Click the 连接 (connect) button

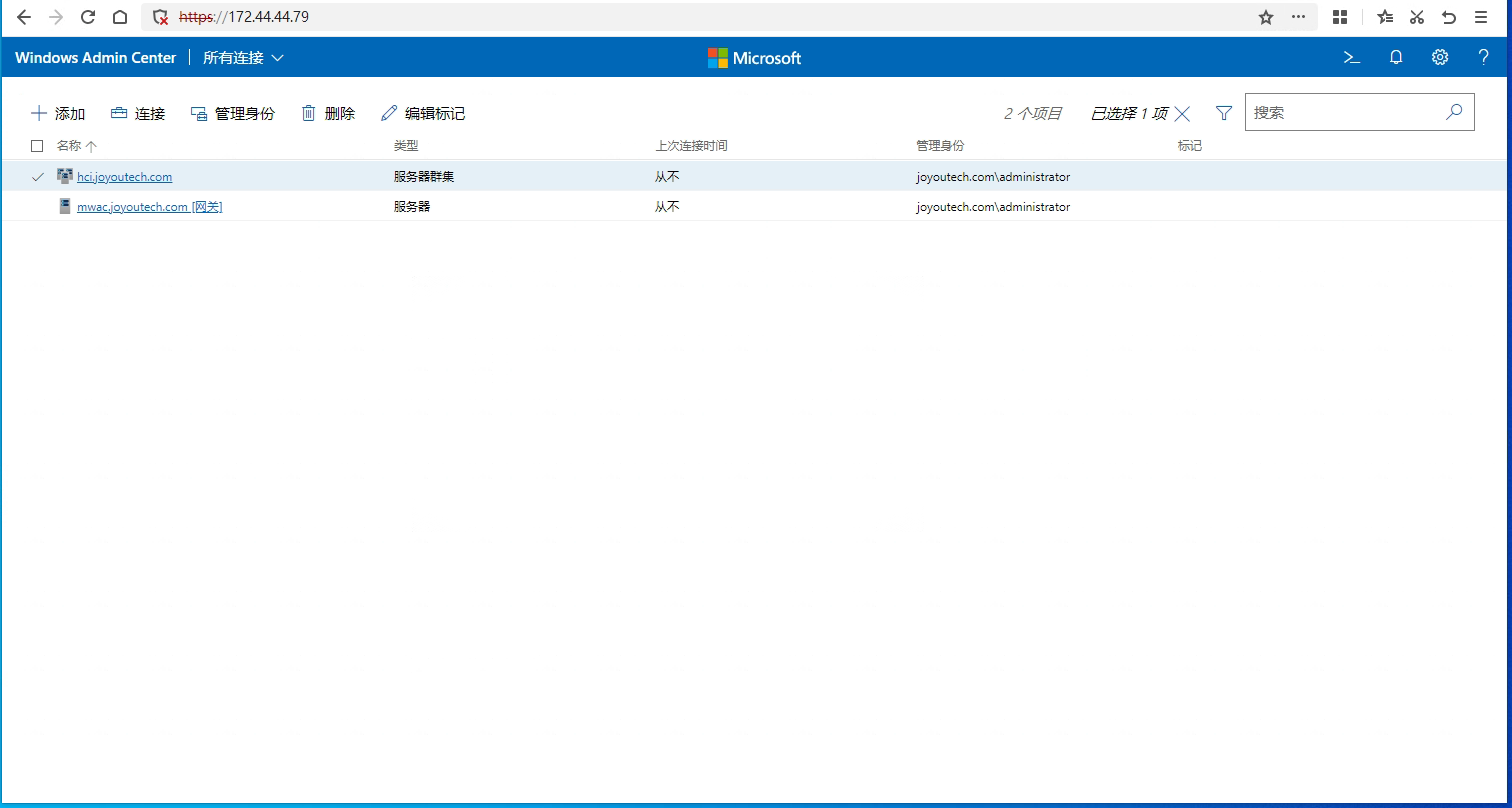(x=138, y=114)
